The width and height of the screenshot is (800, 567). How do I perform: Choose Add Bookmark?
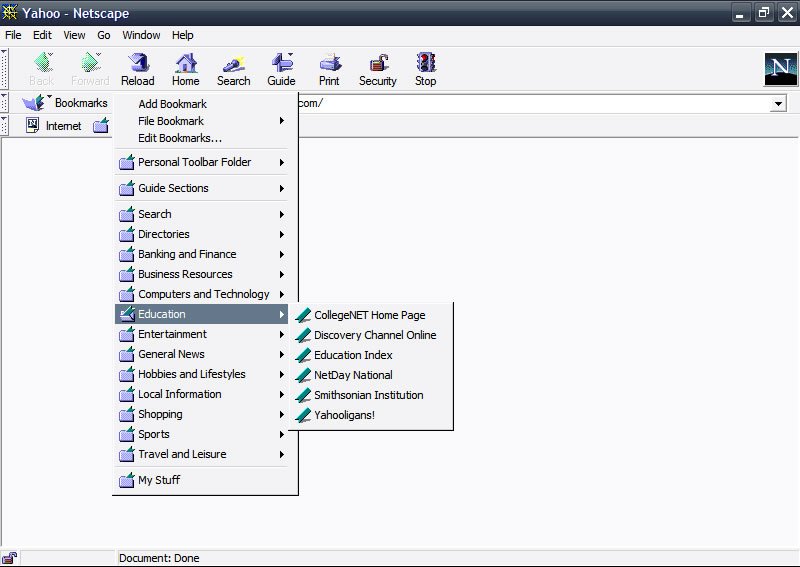tap(172, 104)
